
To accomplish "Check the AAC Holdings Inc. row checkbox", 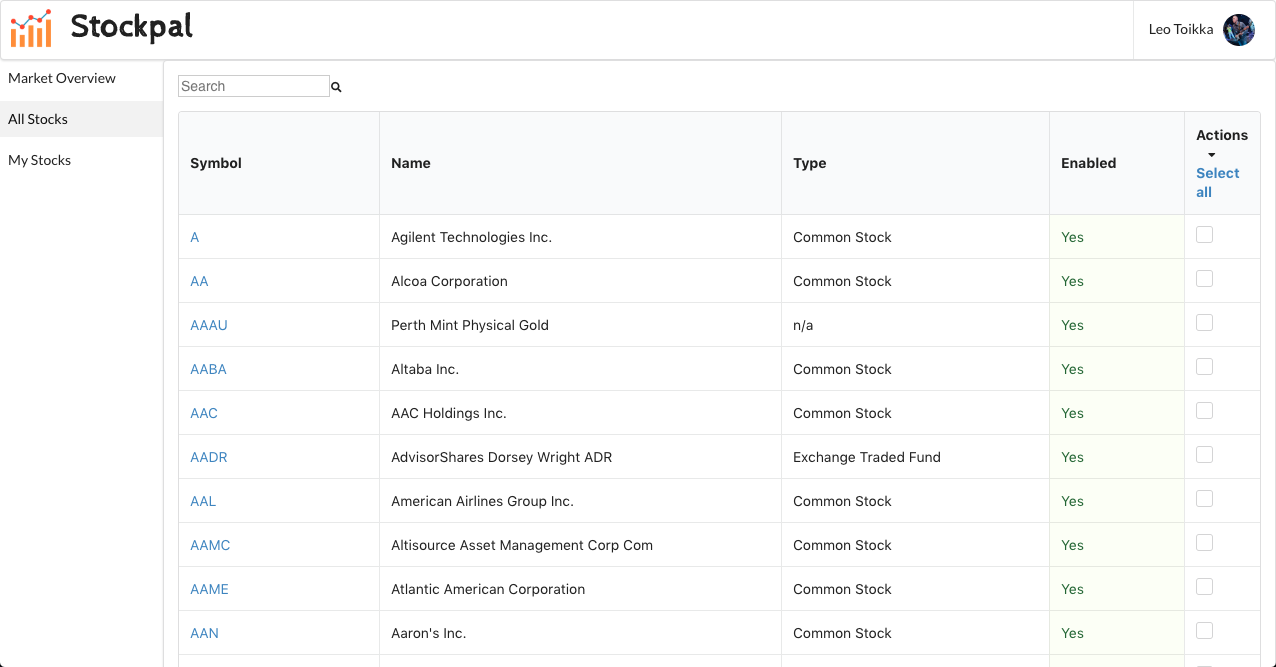I will pyautogui.click(x=1204, y=410).
